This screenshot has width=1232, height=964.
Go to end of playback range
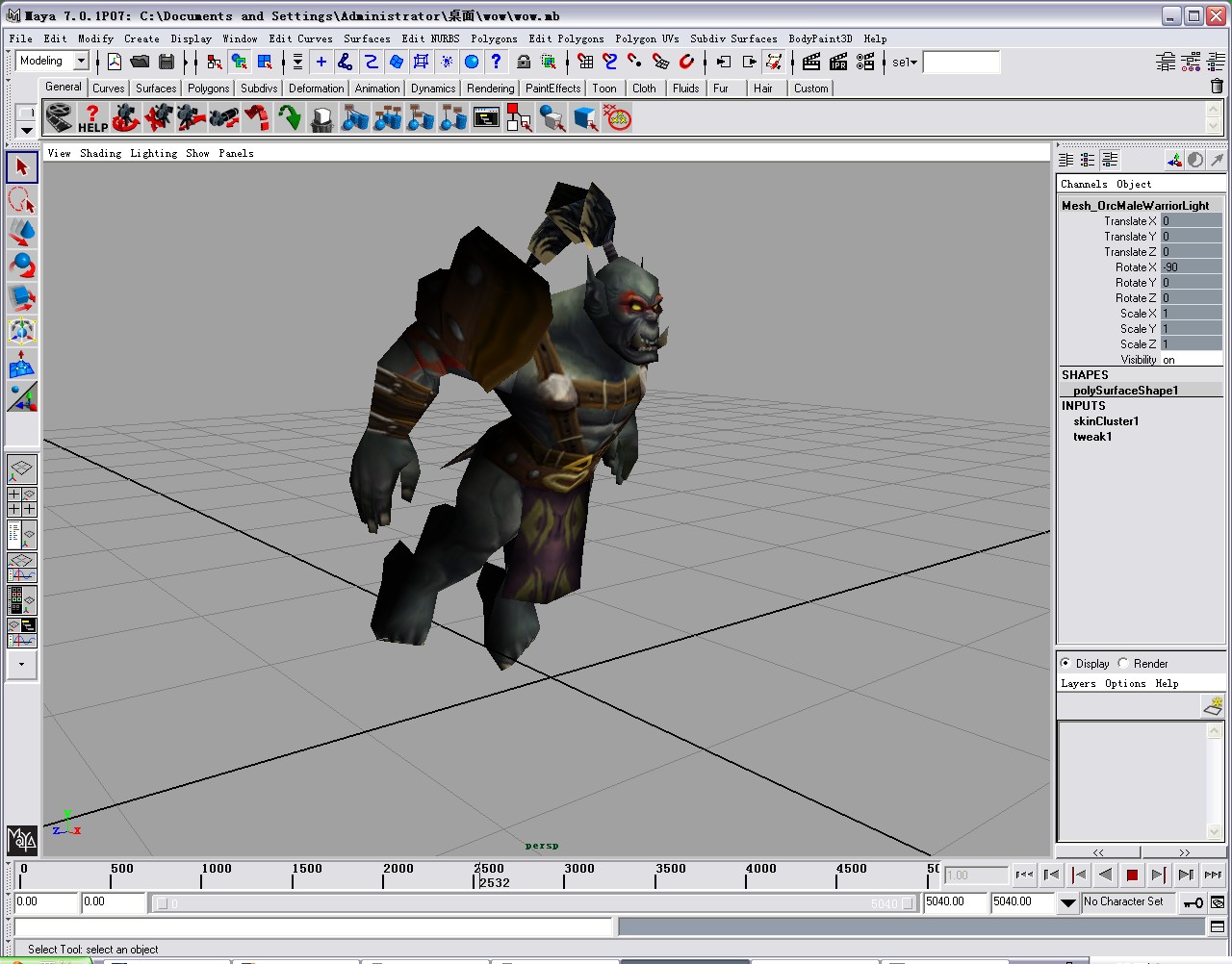coord(1213,875)
